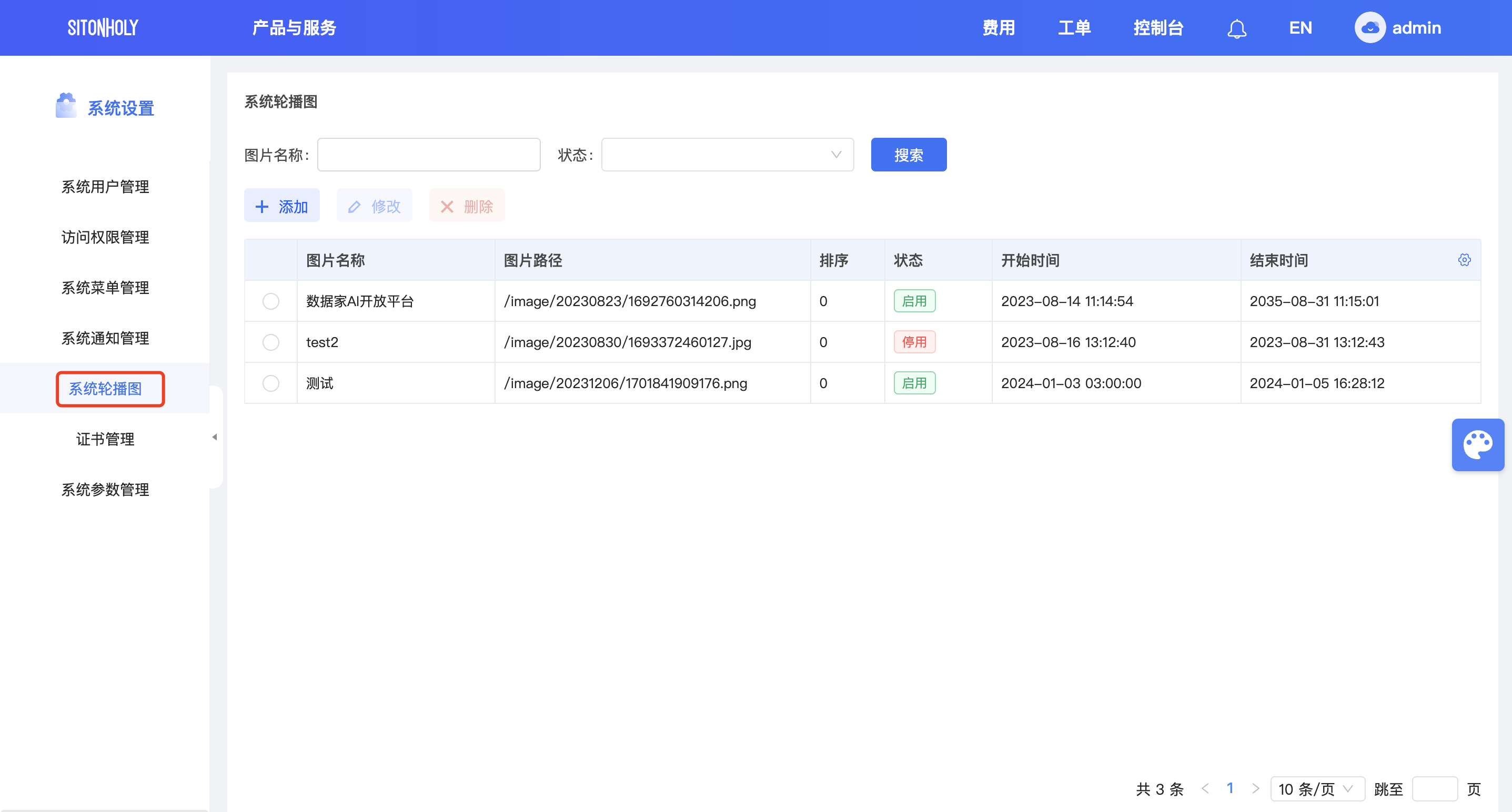Switch language to EN
This screenshot has height=812, width=1512.
click(x=1300, y=27)
